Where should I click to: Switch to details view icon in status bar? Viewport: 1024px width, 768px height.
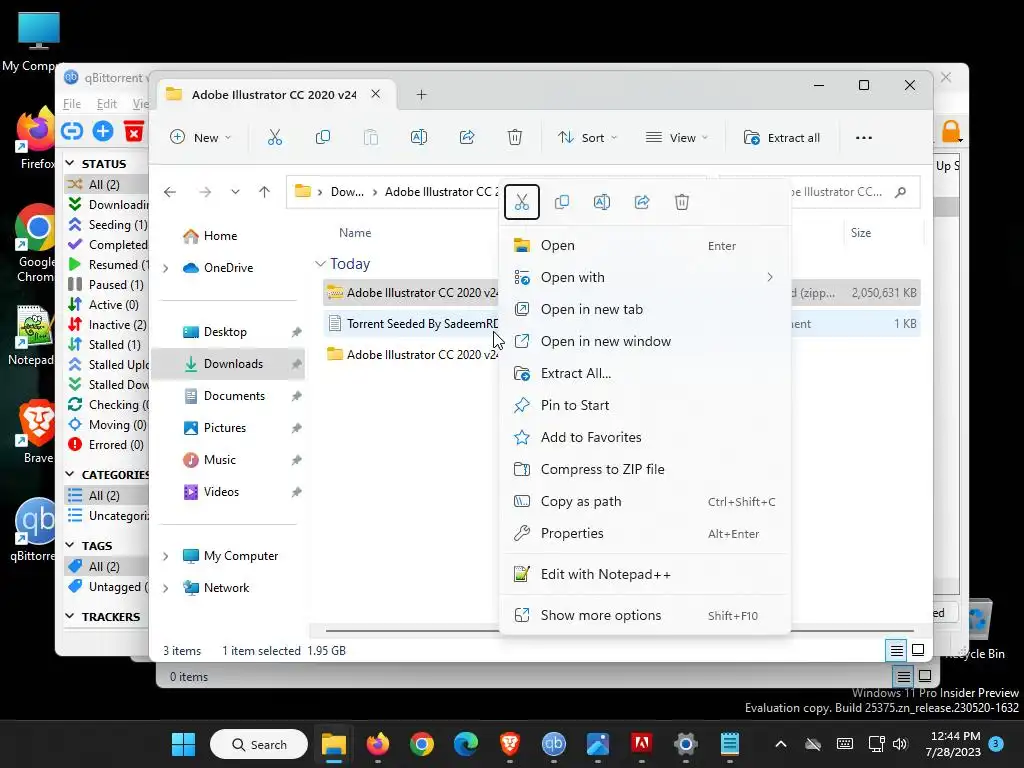(x=897, y=650)
